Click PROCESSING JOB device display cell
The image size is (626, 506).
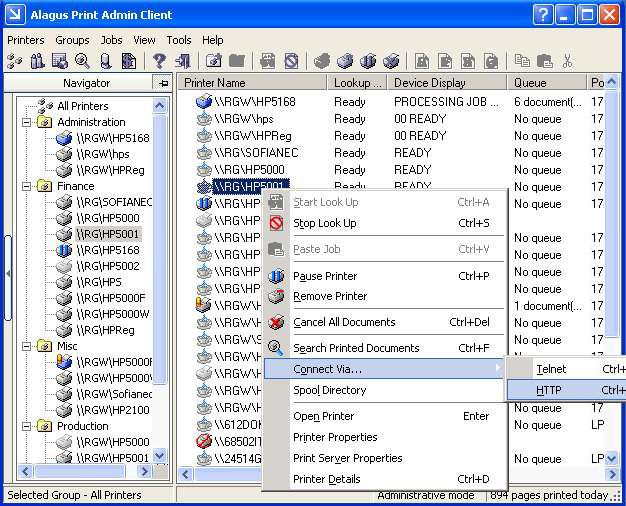[446, 102]
